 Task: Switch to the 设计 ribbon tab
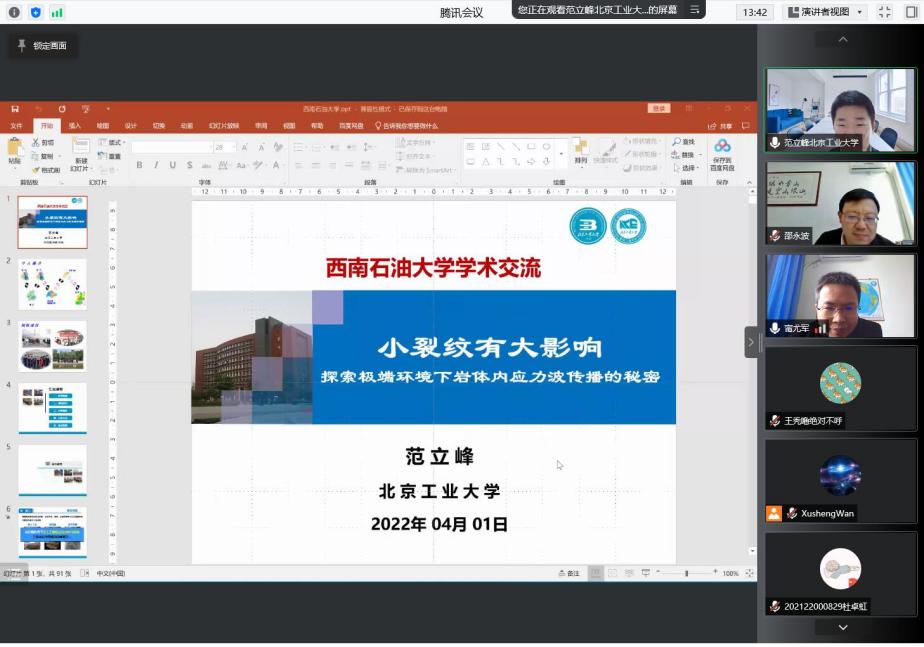(131, 126)
